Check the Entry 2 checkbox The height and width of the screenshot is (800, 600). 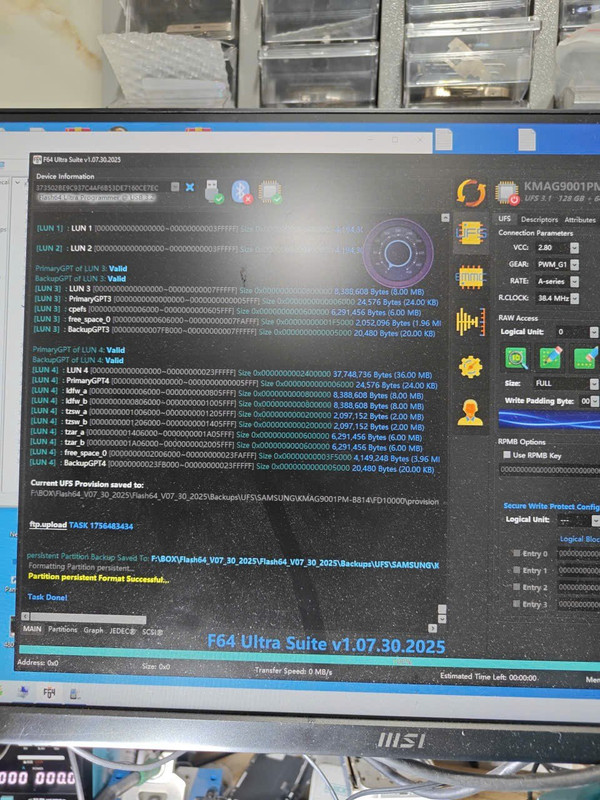516,587
